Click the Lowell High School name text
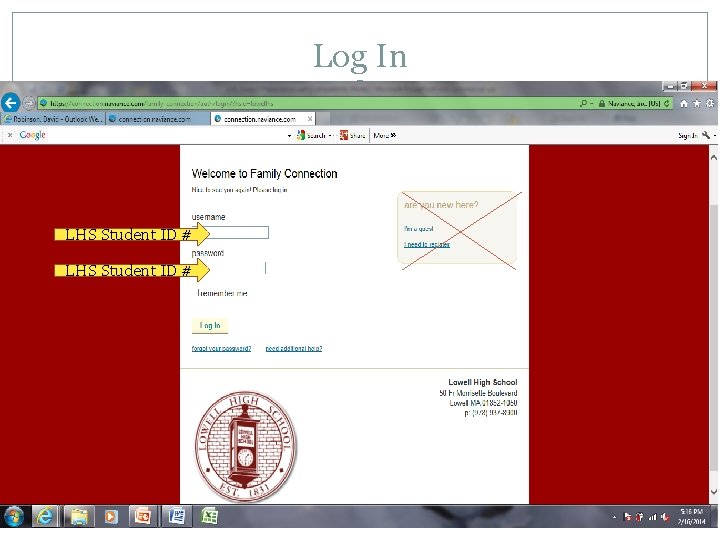Screen dimensions: 720x540 pos(483,382)
